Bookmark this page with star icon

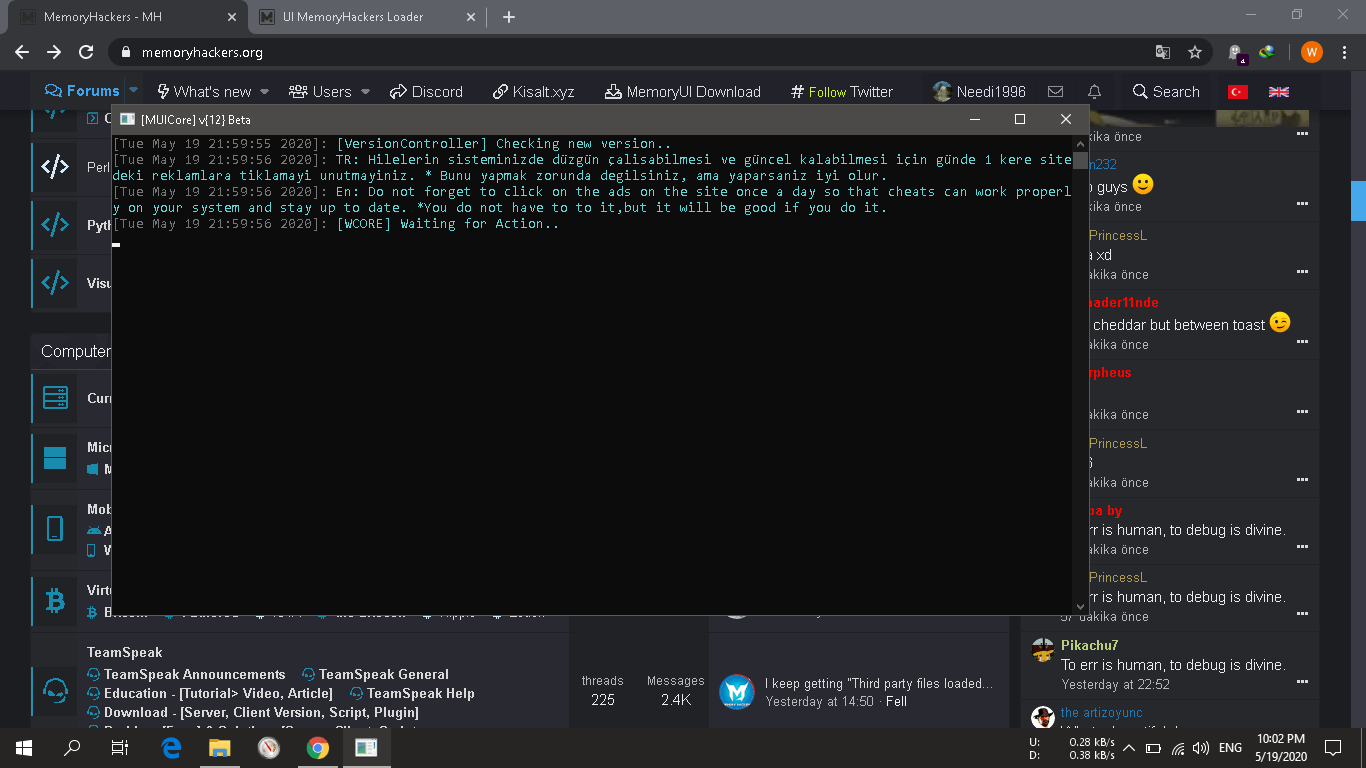[1195, 52]
